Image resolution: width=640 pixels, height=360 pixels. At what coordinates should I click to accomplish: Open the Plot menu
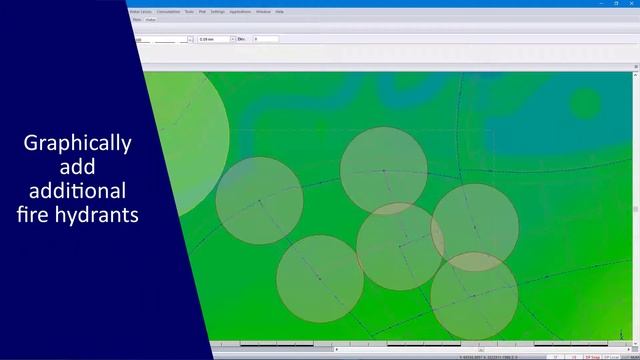pos(202,12)
